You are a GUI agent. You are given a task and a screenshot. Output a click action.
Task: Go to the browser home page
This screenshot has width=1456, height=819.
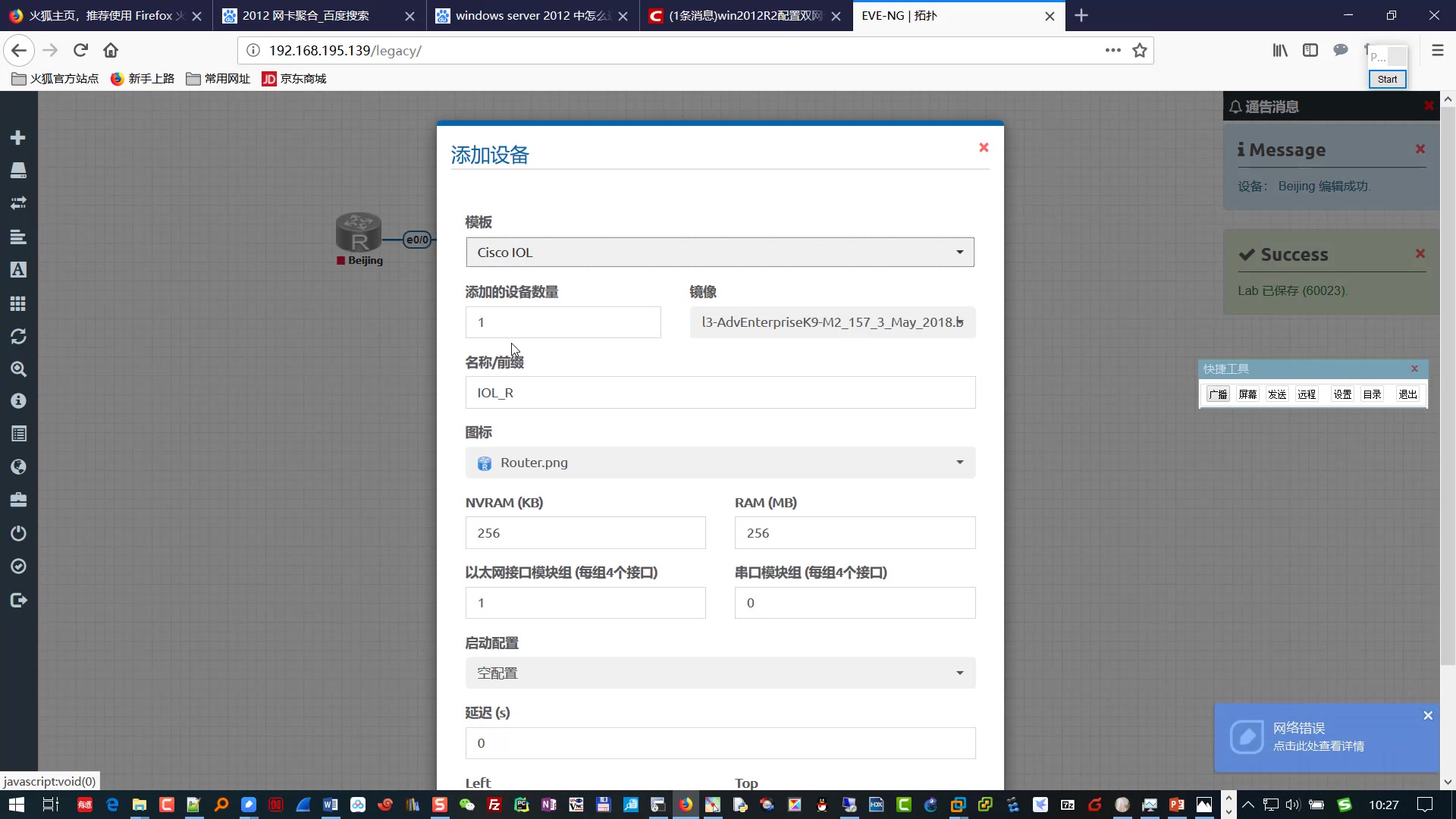coord(111,50)
